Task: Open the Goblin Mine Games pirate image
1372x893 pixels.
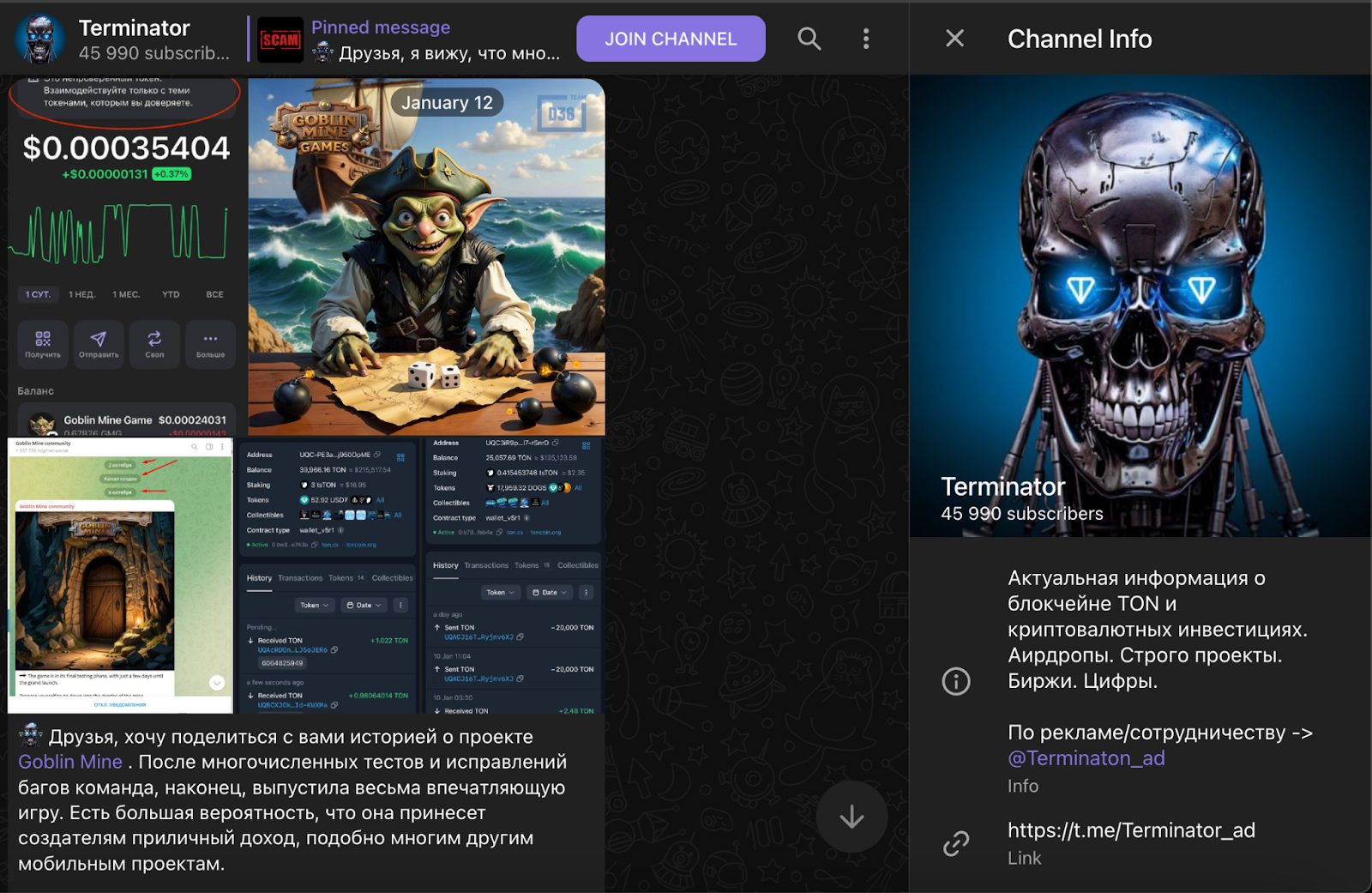Action: pyautogui.click(x=426, y=256)
